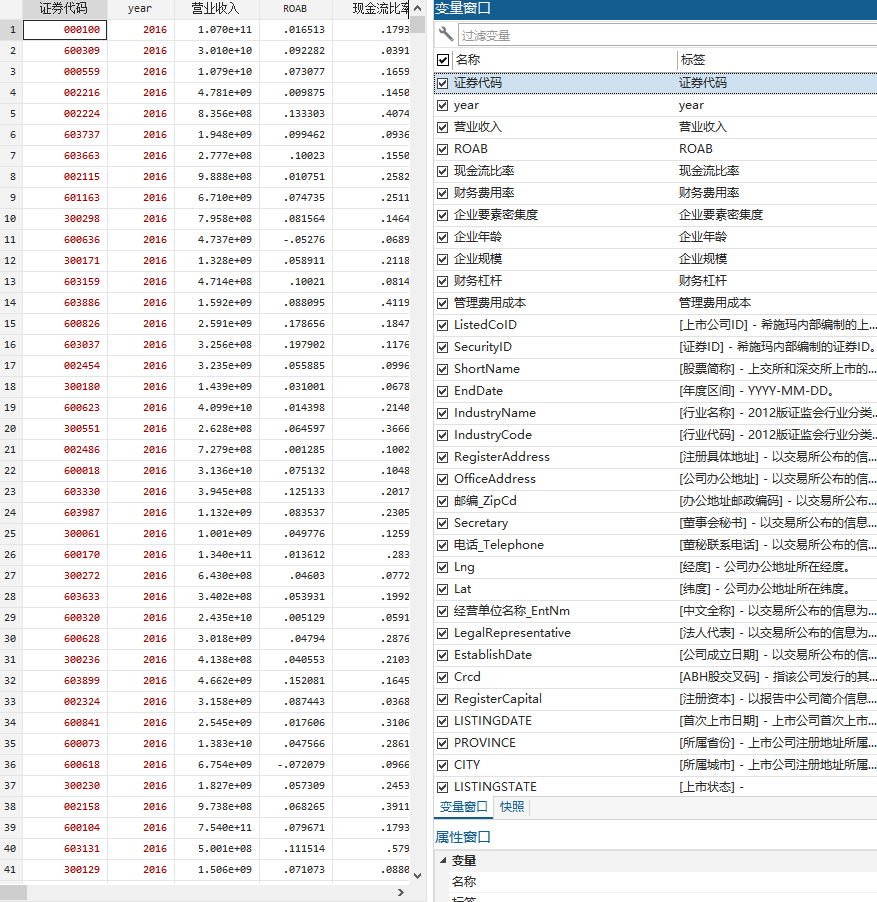Uncheck the 企业年龄 variable checkbox
The width and height of the screenshot is (877, 902).
click(443, 237)
